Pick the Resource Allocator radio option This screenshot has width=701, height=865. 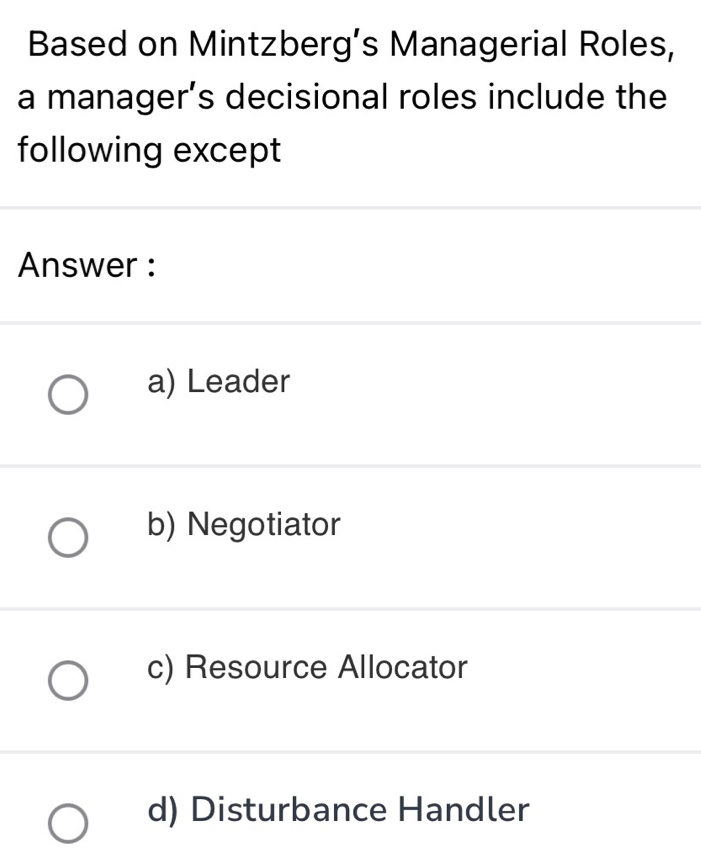68,681
